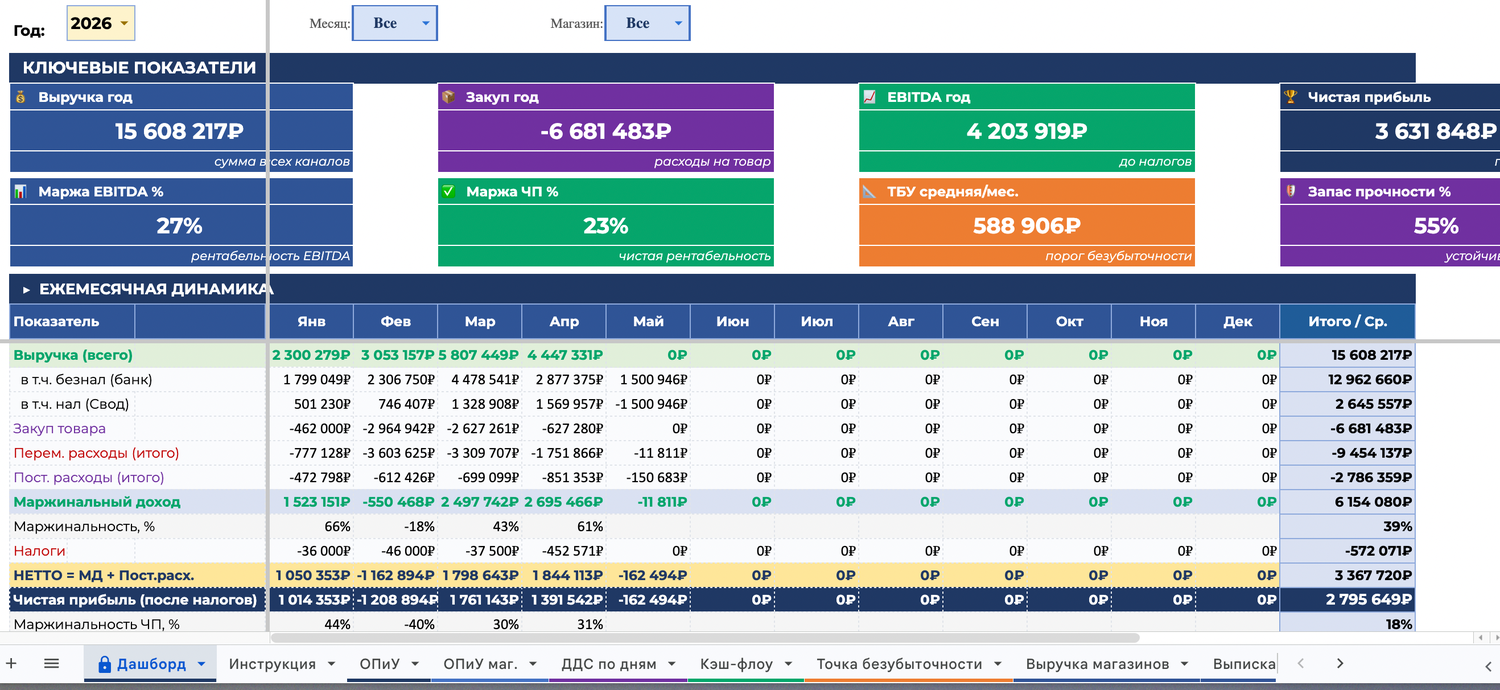1500x690 pixels.
Task: Open the all sheets list icon
Action: pyautogui.click(x=52, y=663)
